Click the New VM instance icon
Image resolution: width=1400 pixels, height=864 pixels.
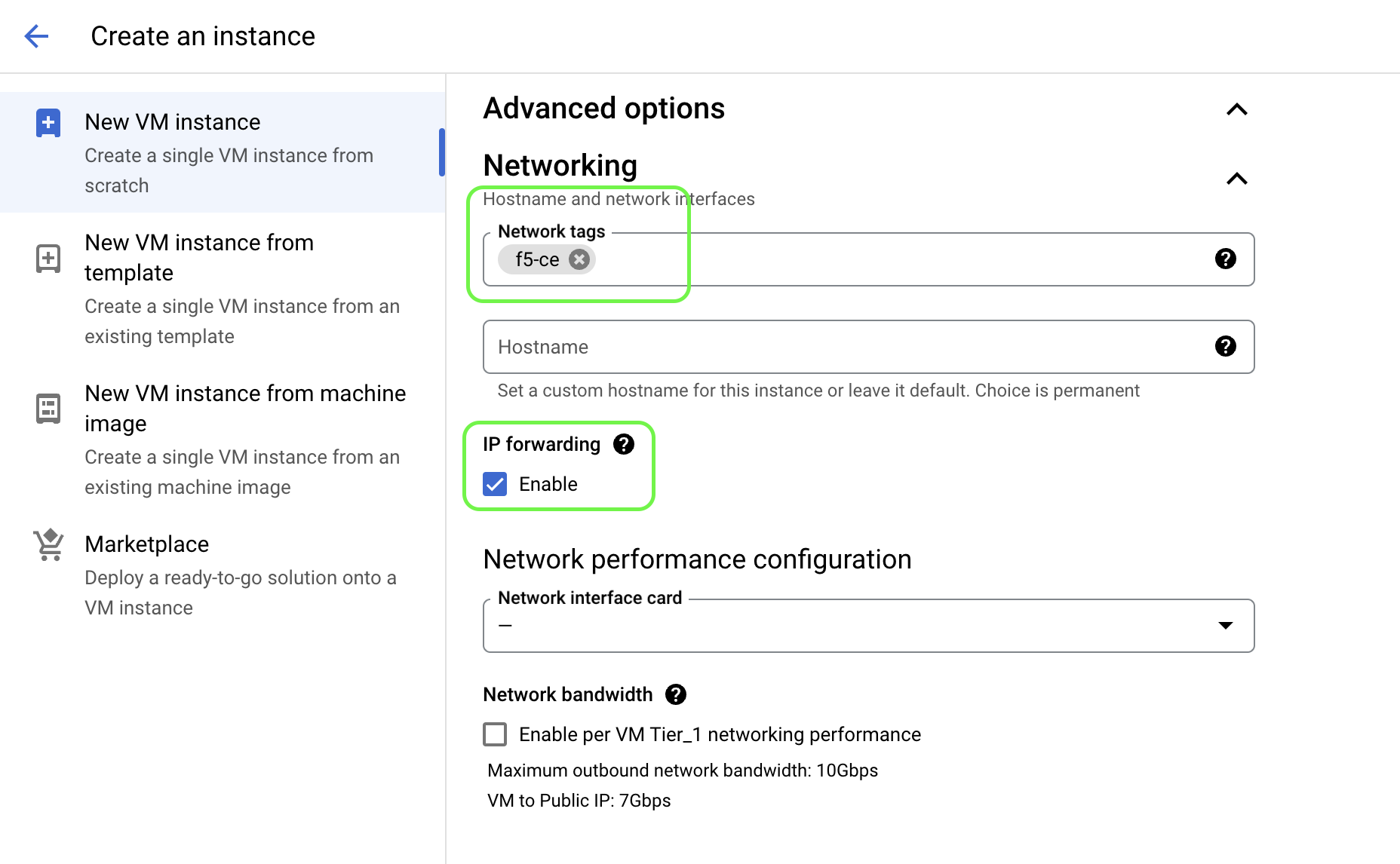(48, 123)
